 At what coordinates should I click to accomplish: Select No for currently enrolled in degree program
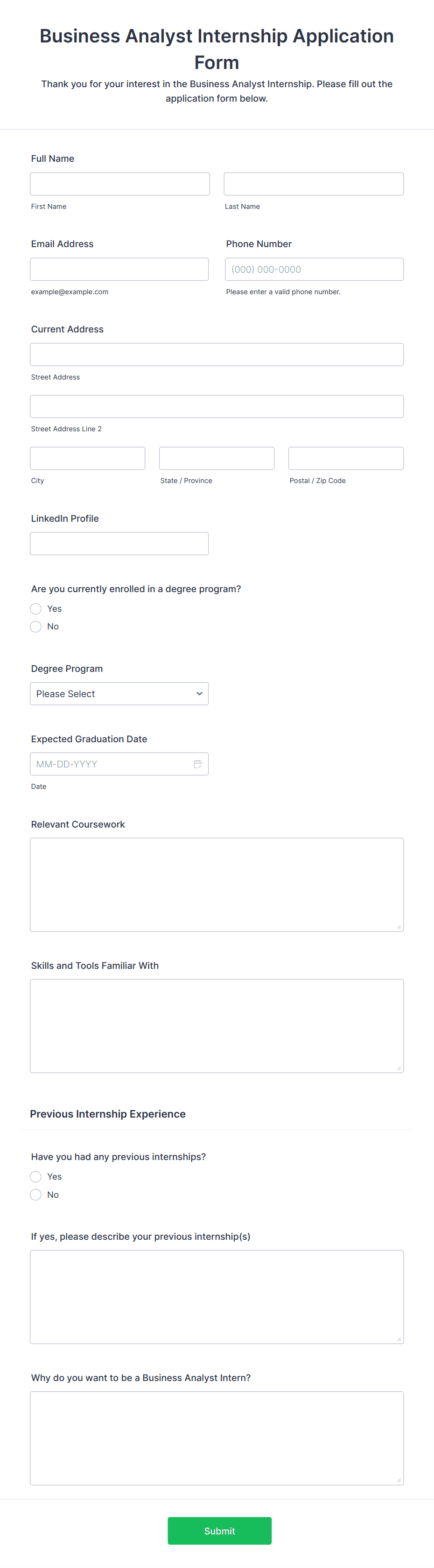(x=35, y=626)
